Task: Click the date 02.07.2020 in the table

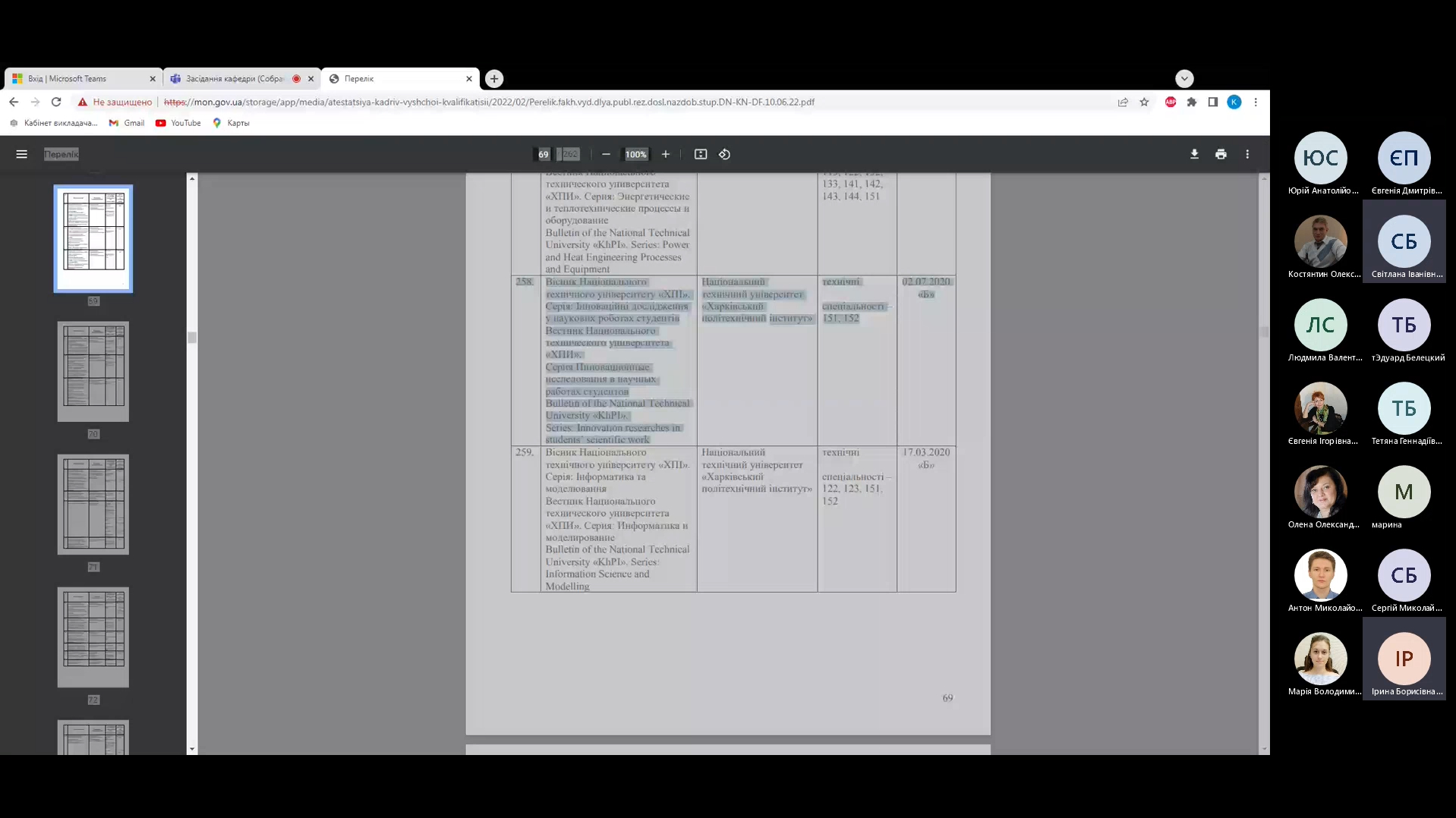Action: tap(926, 282)
